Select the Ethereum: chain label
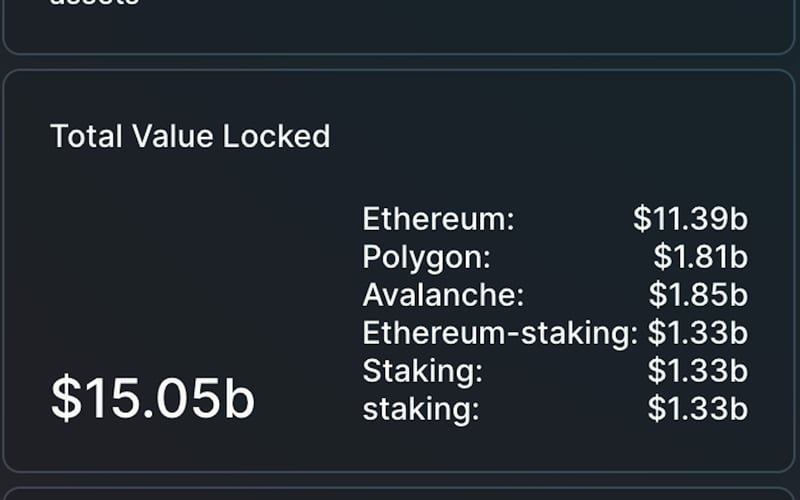Screen dimensions: 800x500 (438, 219)
